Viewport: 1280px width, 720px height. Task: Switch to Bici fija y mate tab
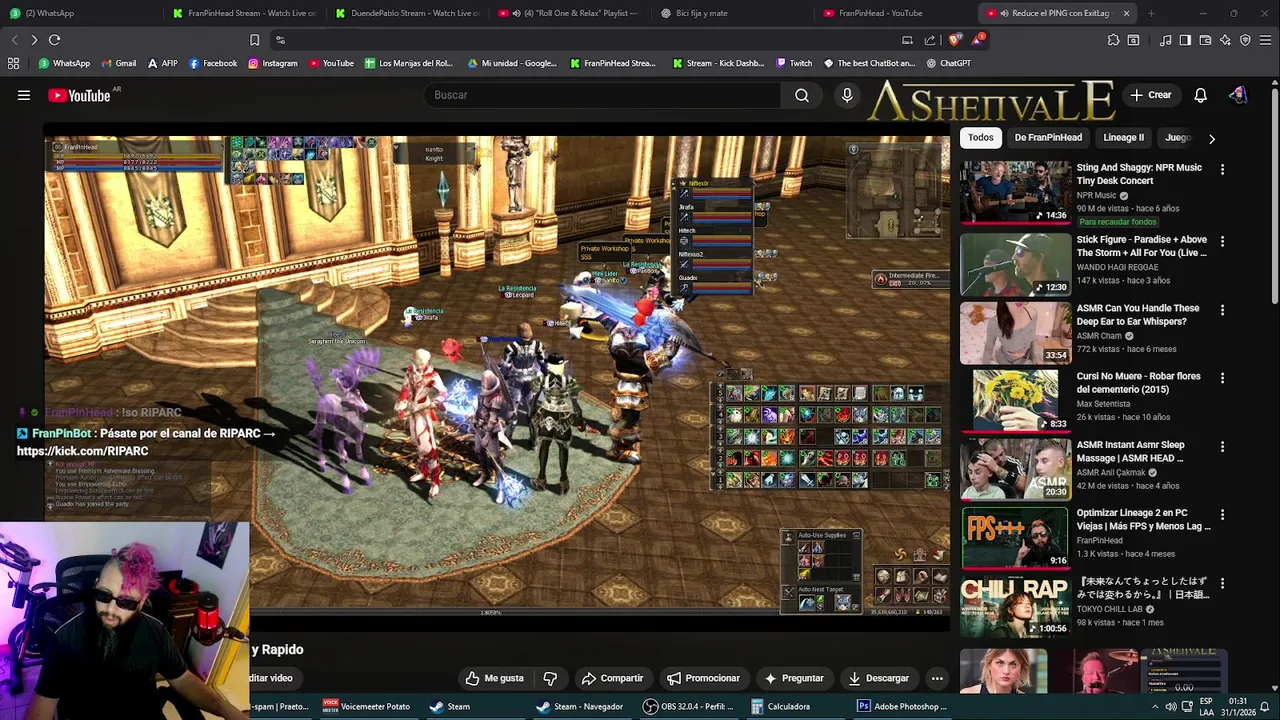coord(734,13)
